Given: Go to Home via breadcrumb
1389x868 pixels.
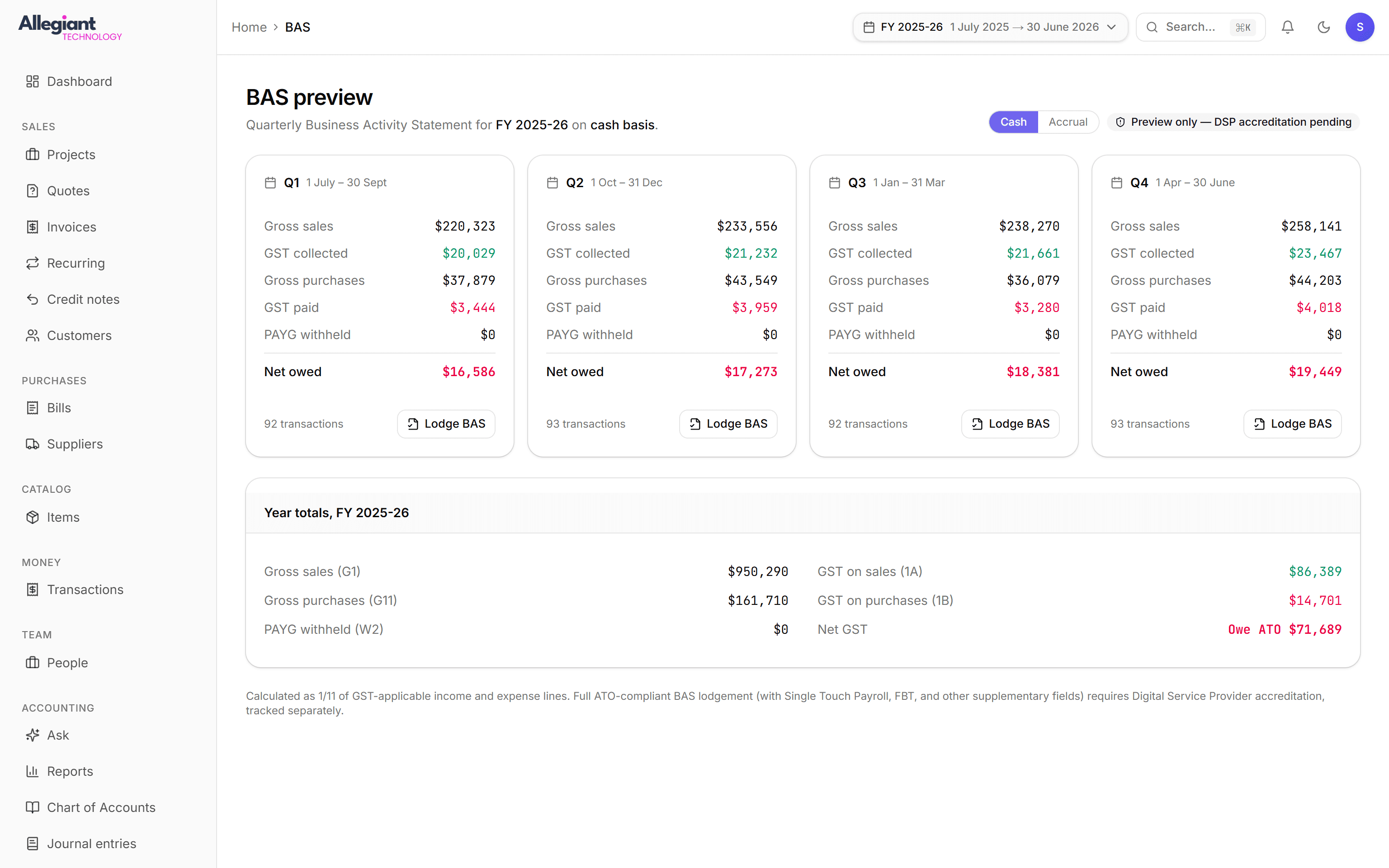Looking at the screenshot, I should point(249,27).
